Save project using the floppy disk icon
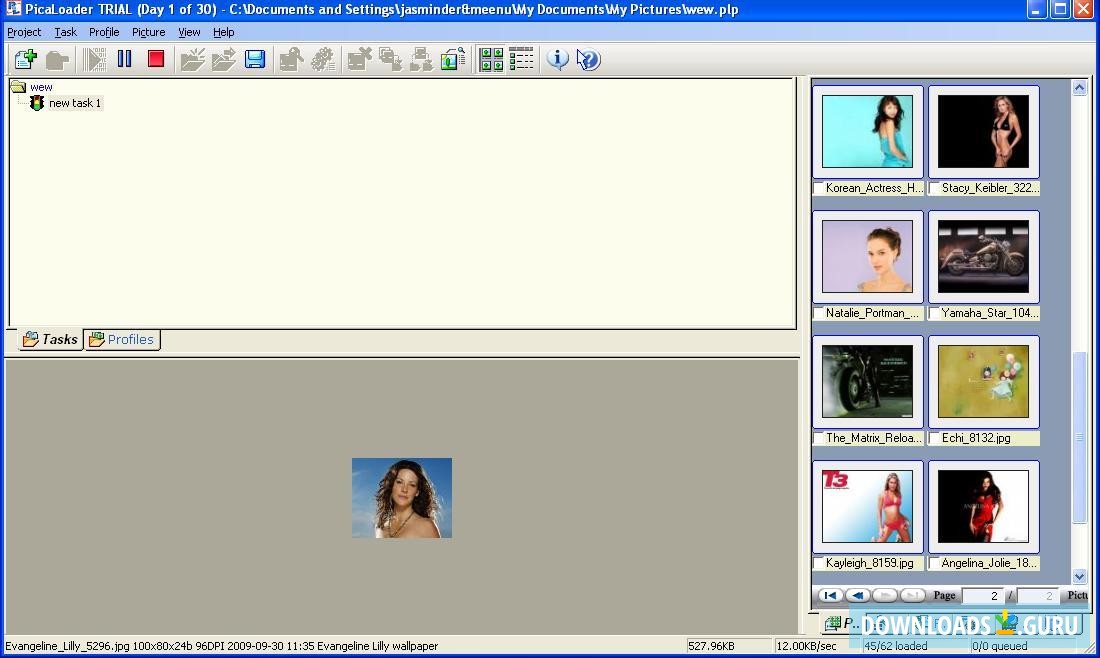The image size is (1100, 658). point(255,60)
